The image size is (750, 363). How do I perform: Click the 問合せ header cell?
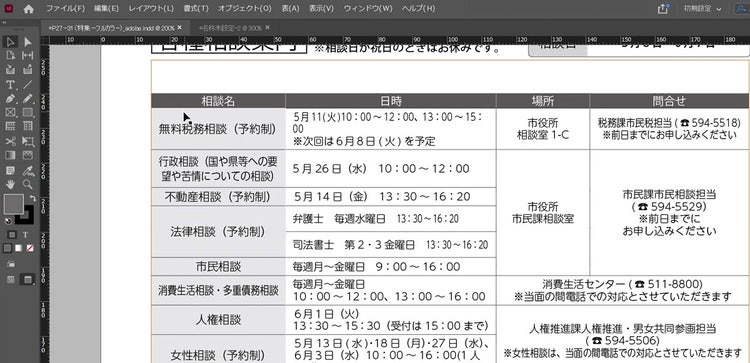669,101
